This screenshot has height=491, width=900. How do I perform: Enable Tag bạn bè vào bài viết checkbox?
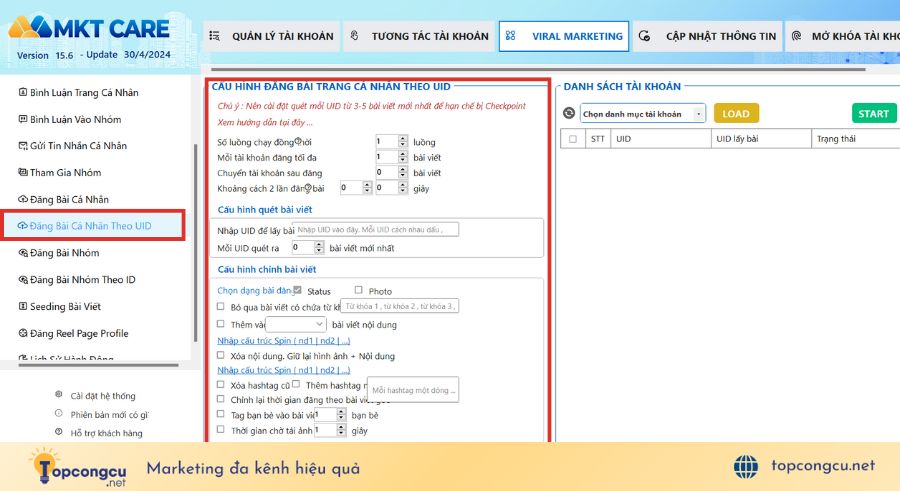click(x=220, y=414)
